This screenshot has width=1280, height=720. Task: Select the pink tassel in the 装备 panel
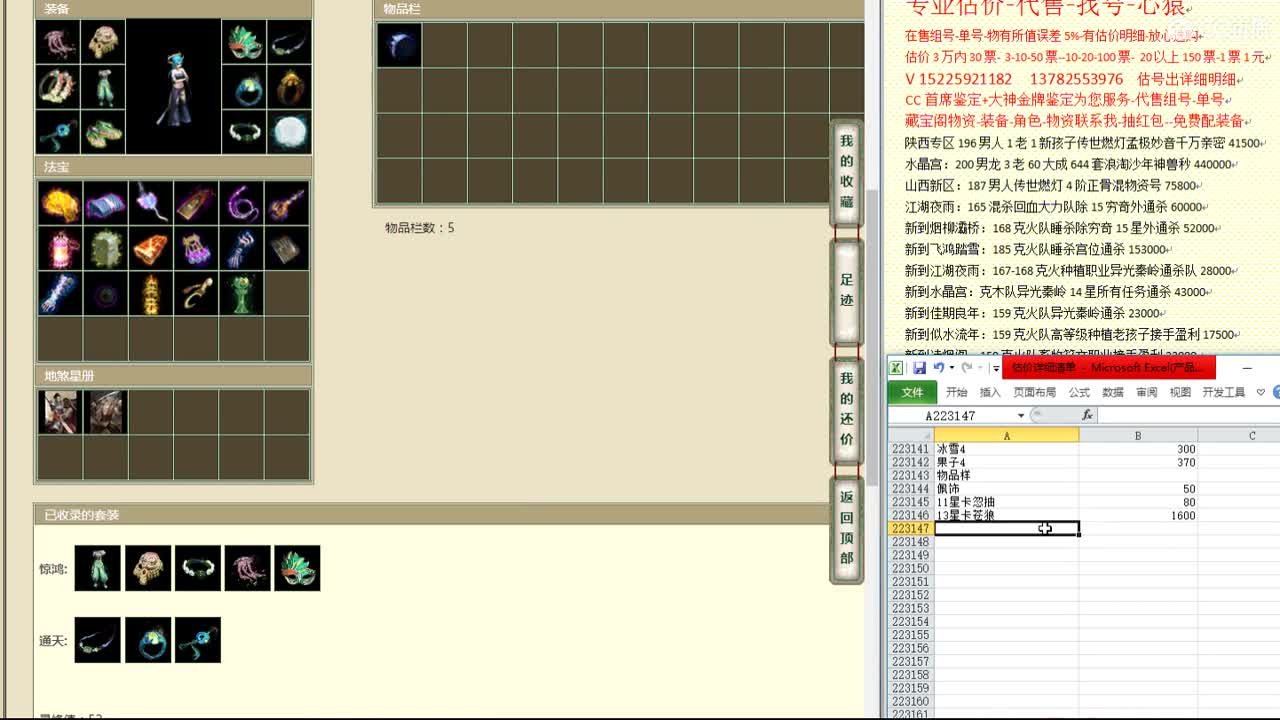pyautogui.click(x=58, y=42)
